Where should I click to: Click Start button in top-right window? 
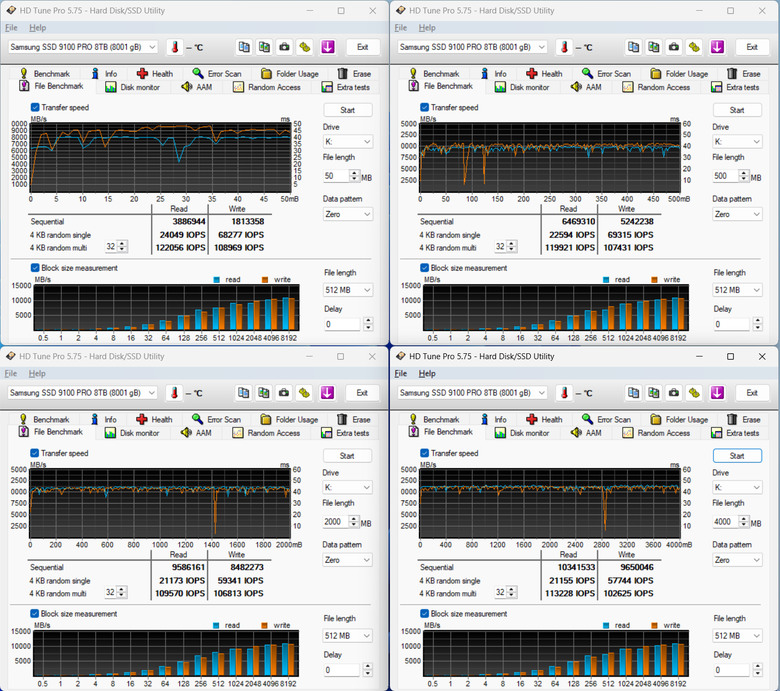coord(737,110)
